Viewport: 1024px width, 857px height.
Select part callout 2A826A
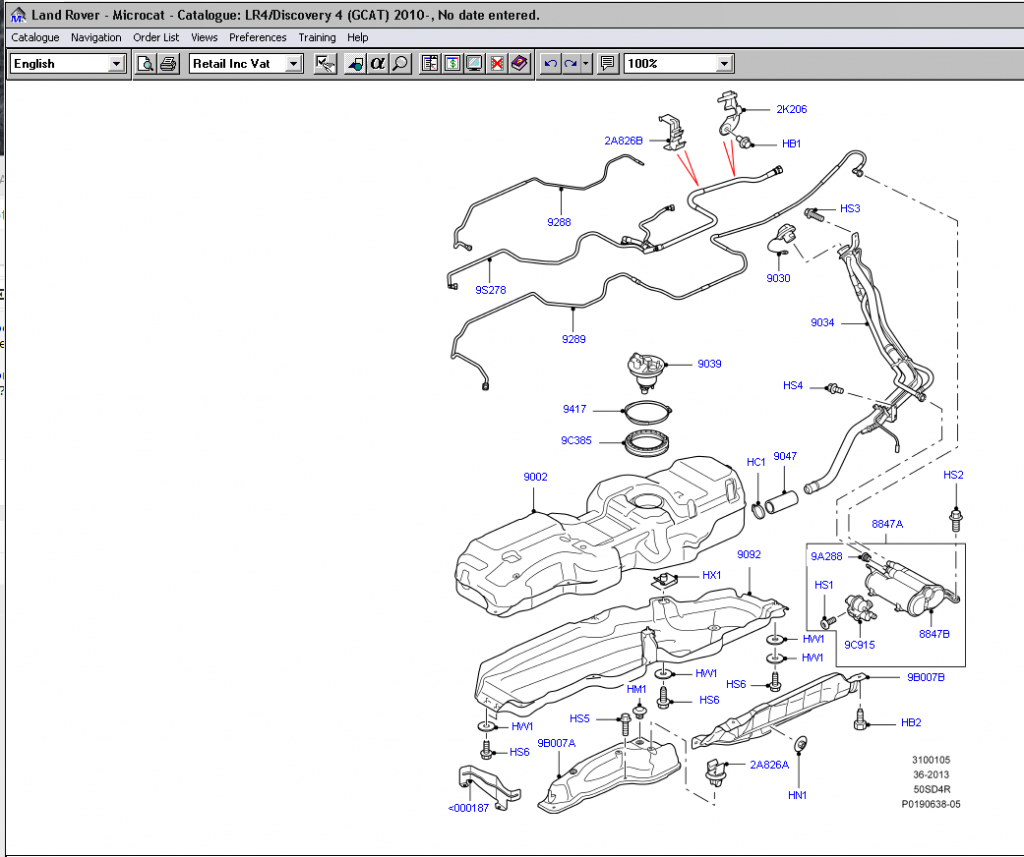click(x=769, y=765)
